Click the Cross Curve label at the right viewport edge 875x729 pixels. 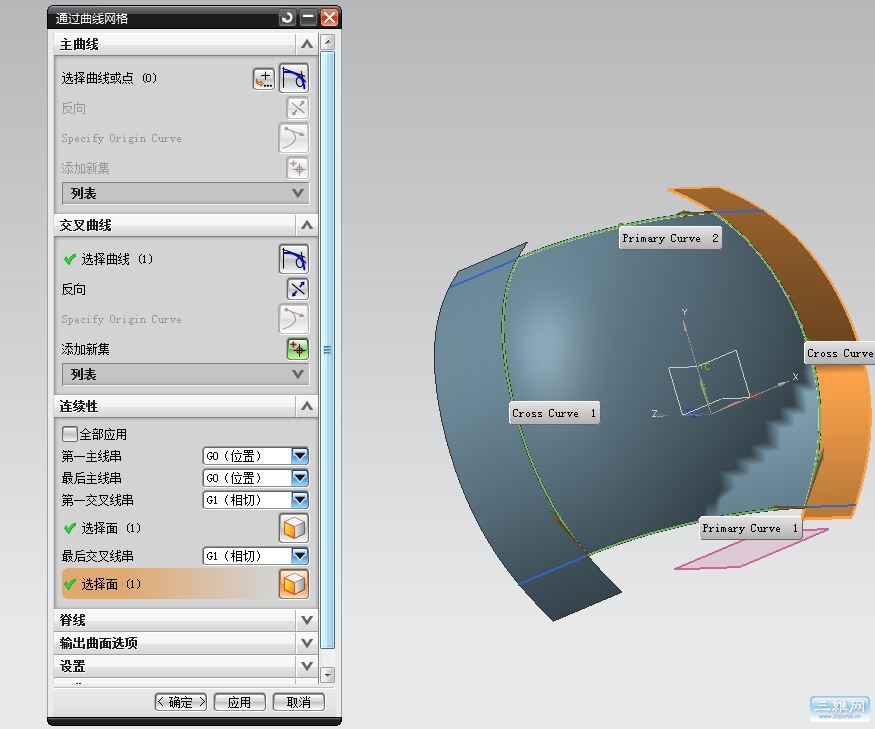click(x=839, y=353)
